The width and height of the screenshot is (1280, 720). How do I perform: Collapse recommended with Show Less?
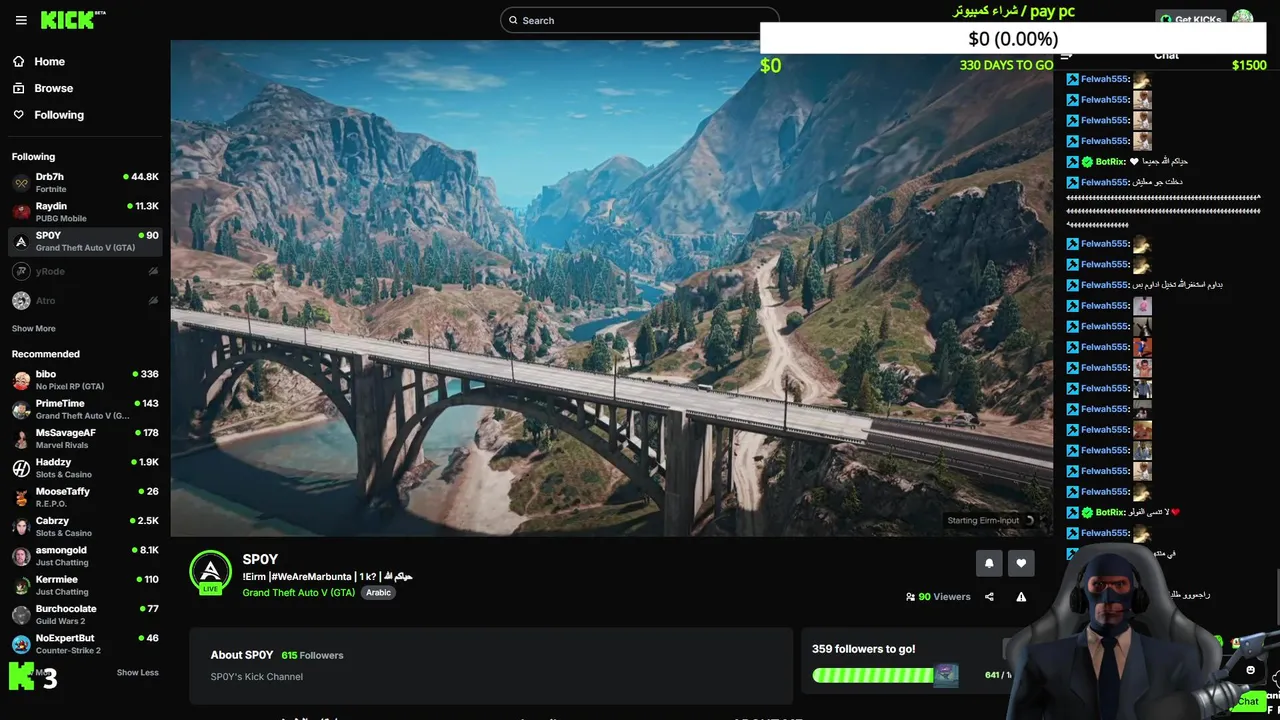[x=137, y=672]
